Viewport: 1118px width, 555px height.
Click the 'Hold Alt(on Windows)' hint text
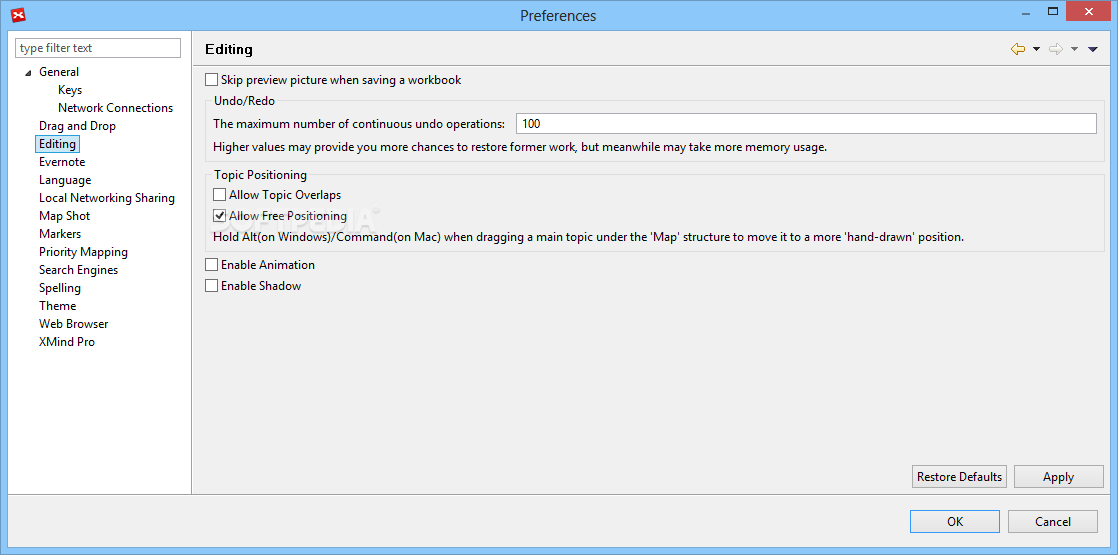pos(588,237)
